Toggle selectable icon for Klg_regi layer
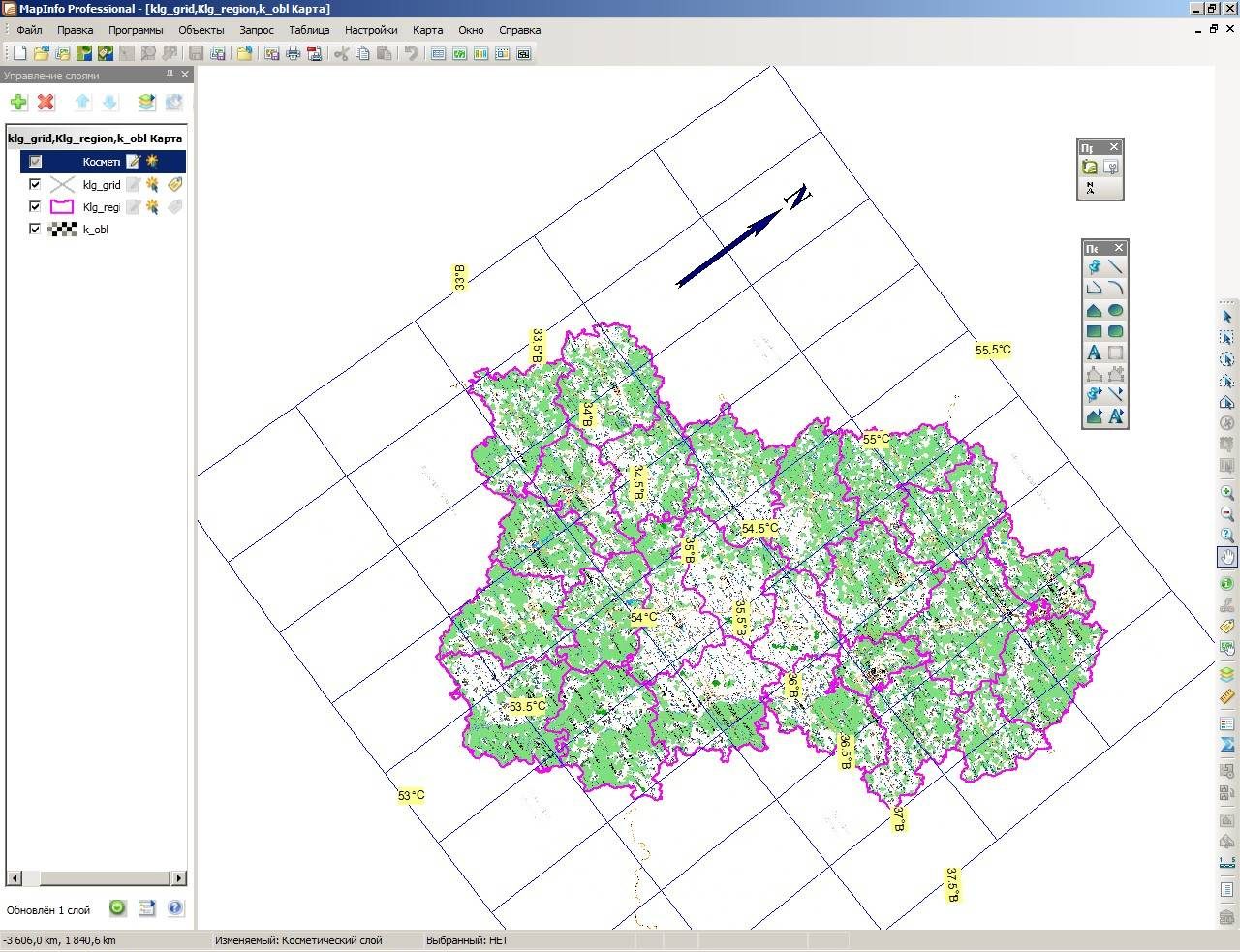The height and width of the screenshot is (952, 1240). coord(152,206)
